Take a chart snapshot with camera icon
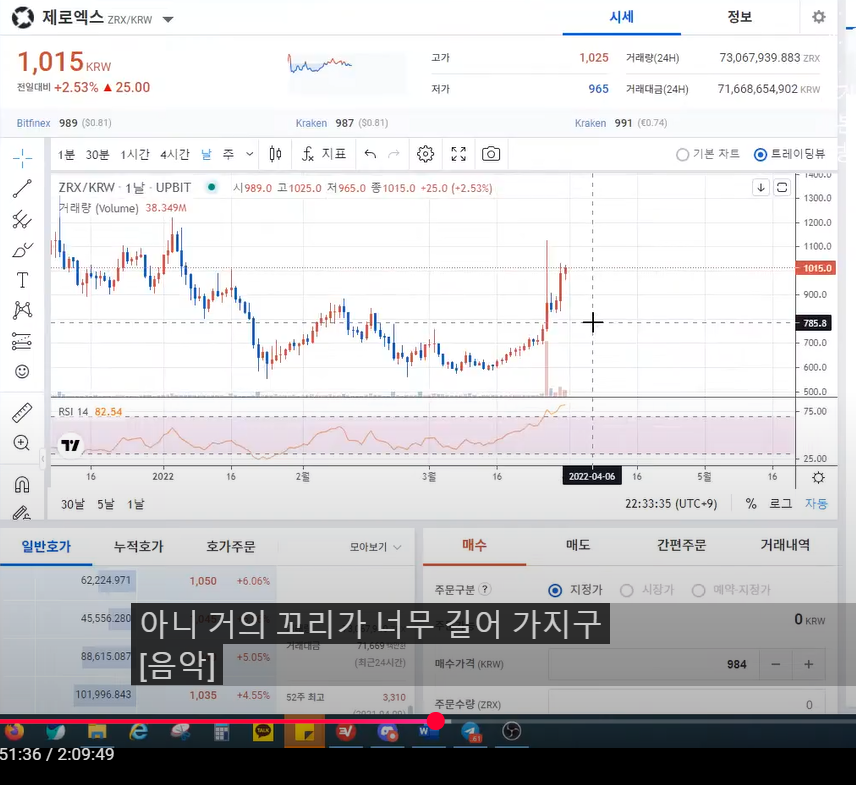 (x=491, y=154)
